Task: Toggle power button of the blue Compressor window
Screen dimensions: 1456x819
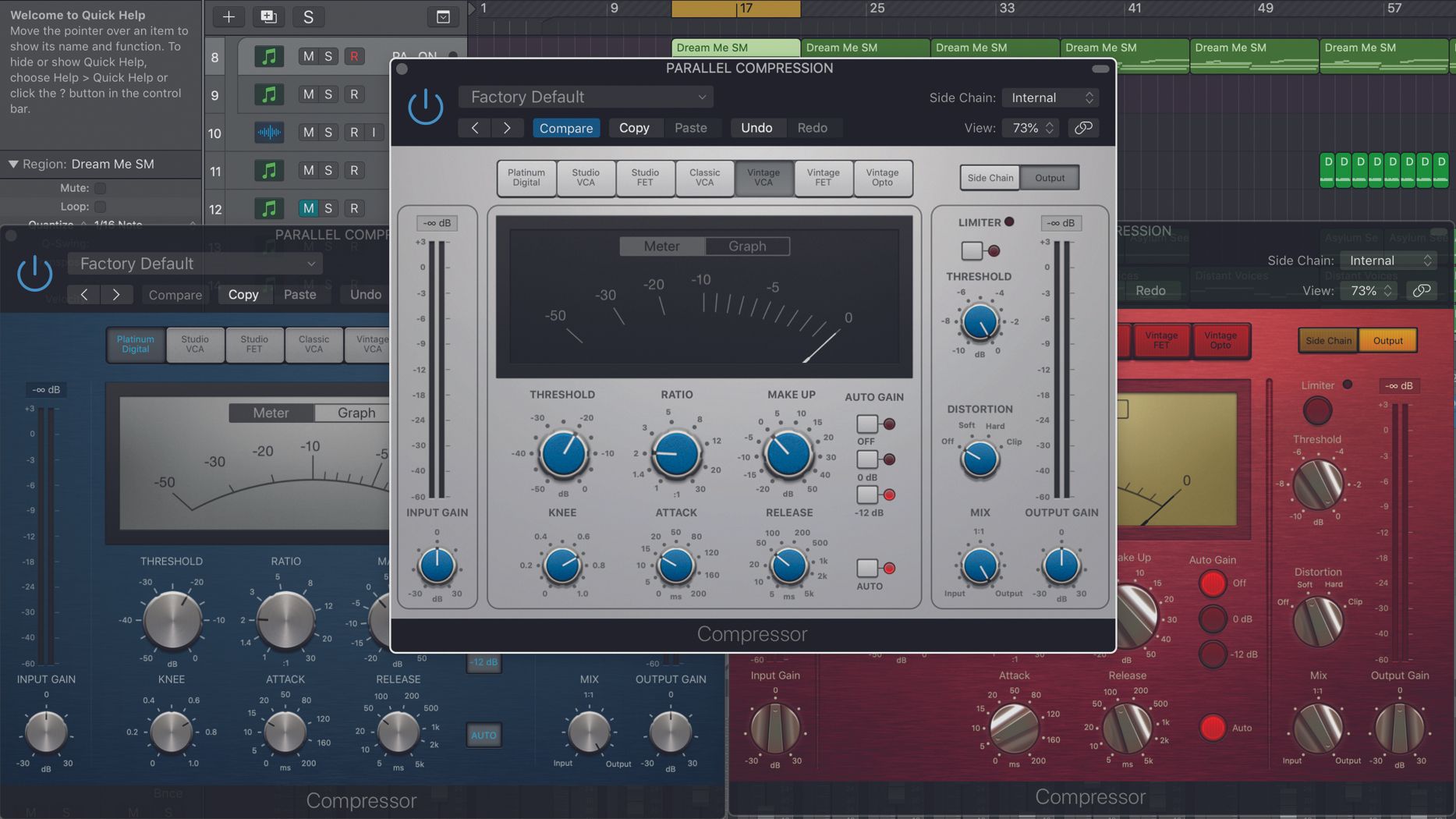Action: click(x=35, y=274)
